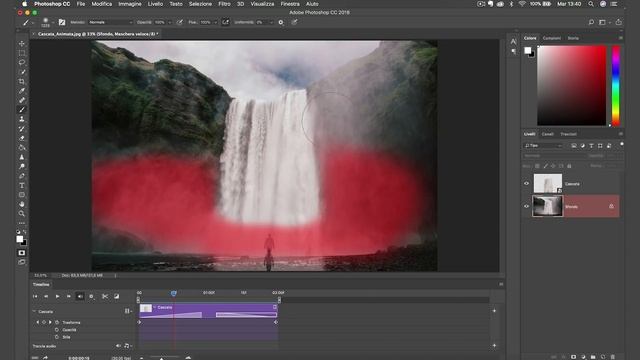Mute the audio track
This screenshot has height=360, width=640.
point(118,346)
